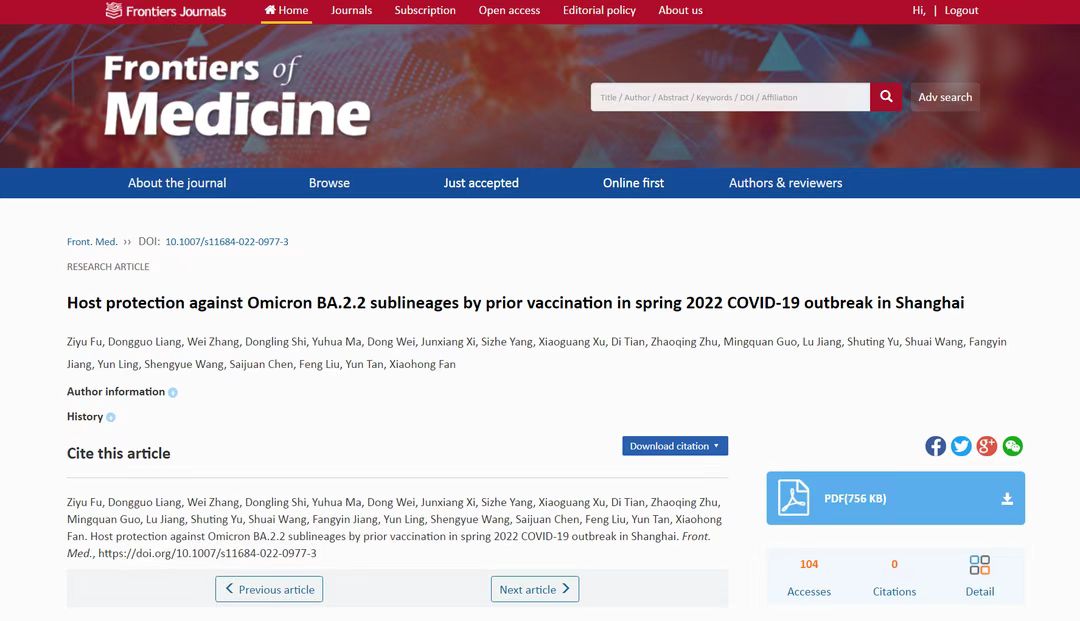
Task: Focus the title/author search field
Action: click(730, 97)
